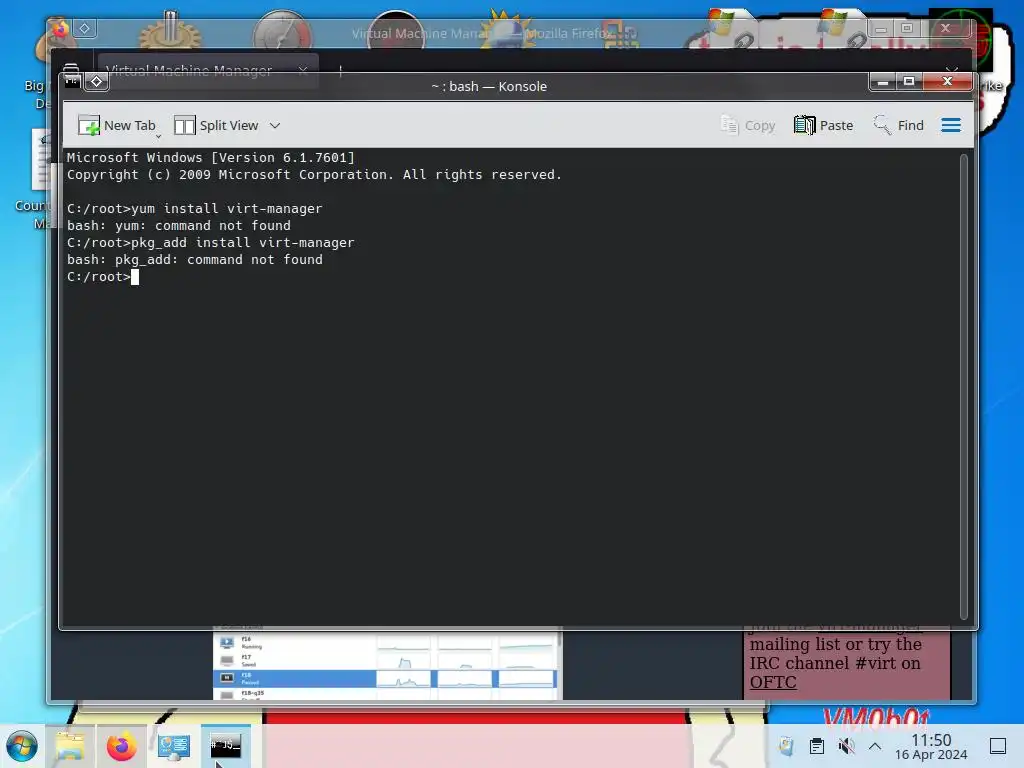The height and width of the screenshot is (768, 1024).
Task: Click Split View in Konsole toolbar
Action: 216,125
